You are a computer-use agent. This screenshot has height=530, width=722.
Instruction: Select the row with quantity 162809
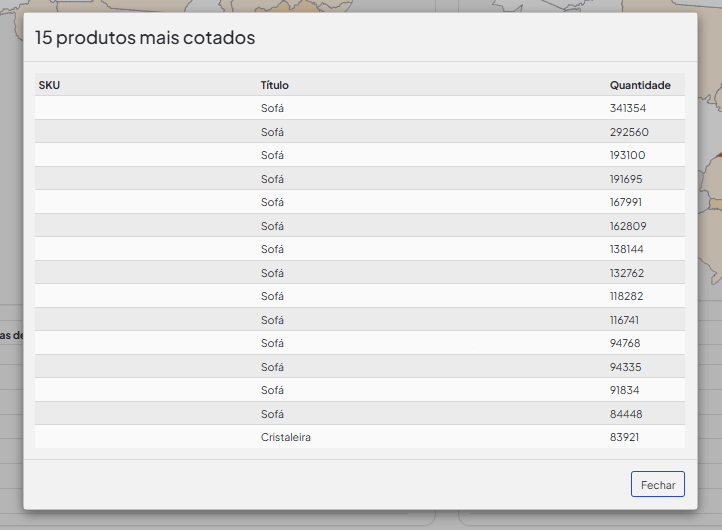[x=360, y=226]
